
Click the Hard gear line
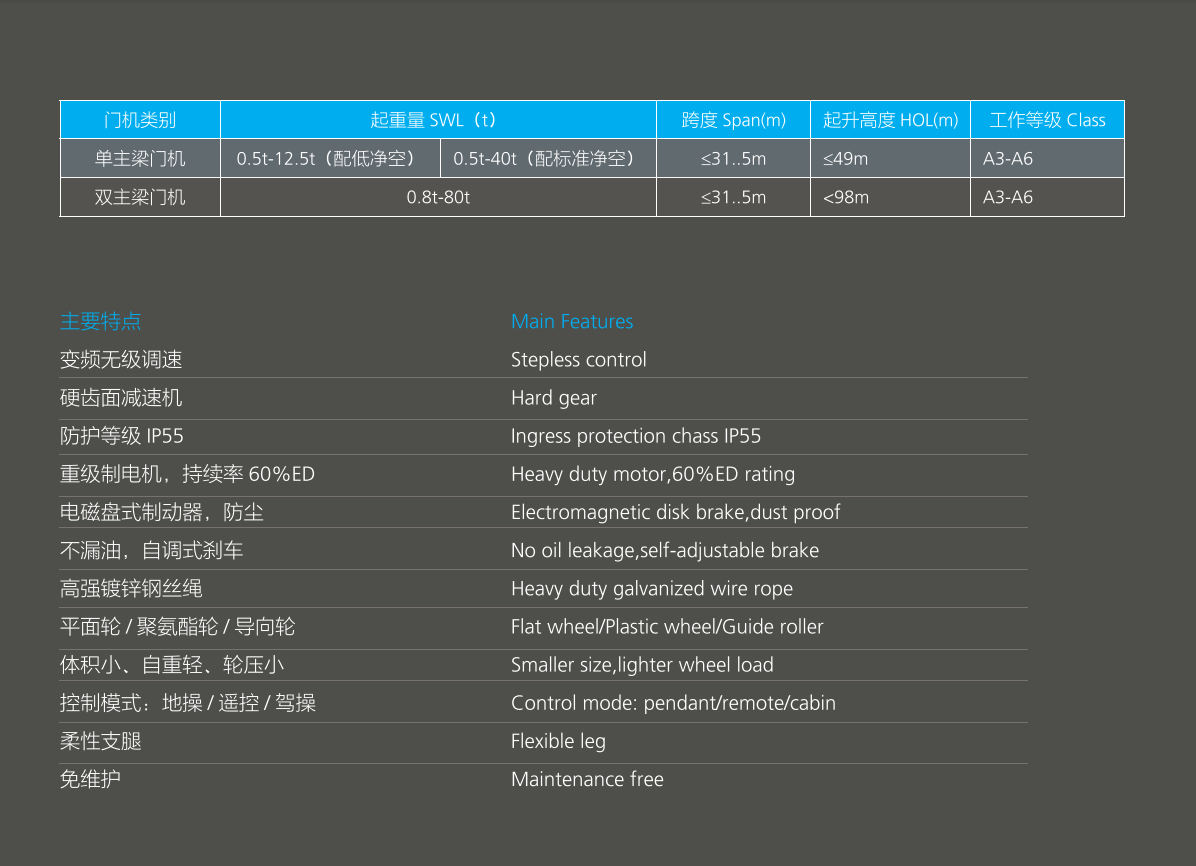pyautogui.click(x=554, y=398)
